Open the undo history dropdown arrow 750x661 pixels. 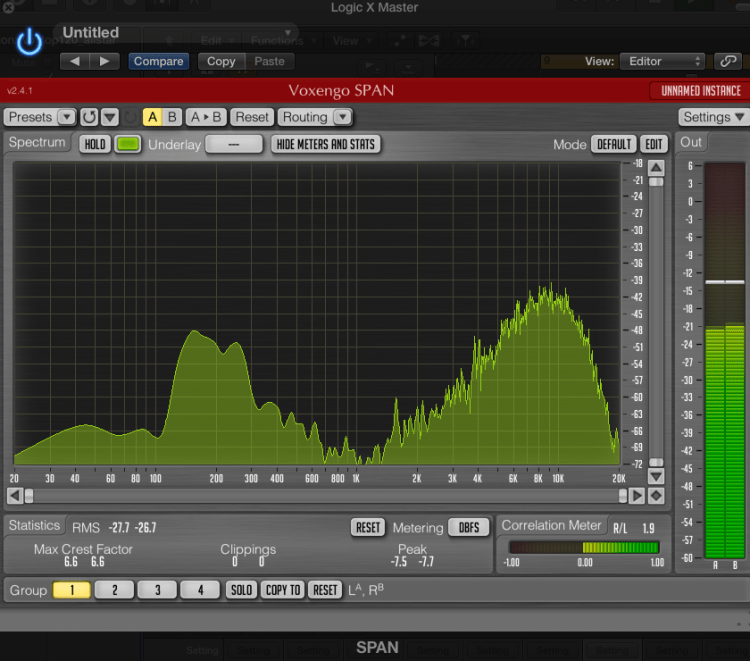point(110,117)
